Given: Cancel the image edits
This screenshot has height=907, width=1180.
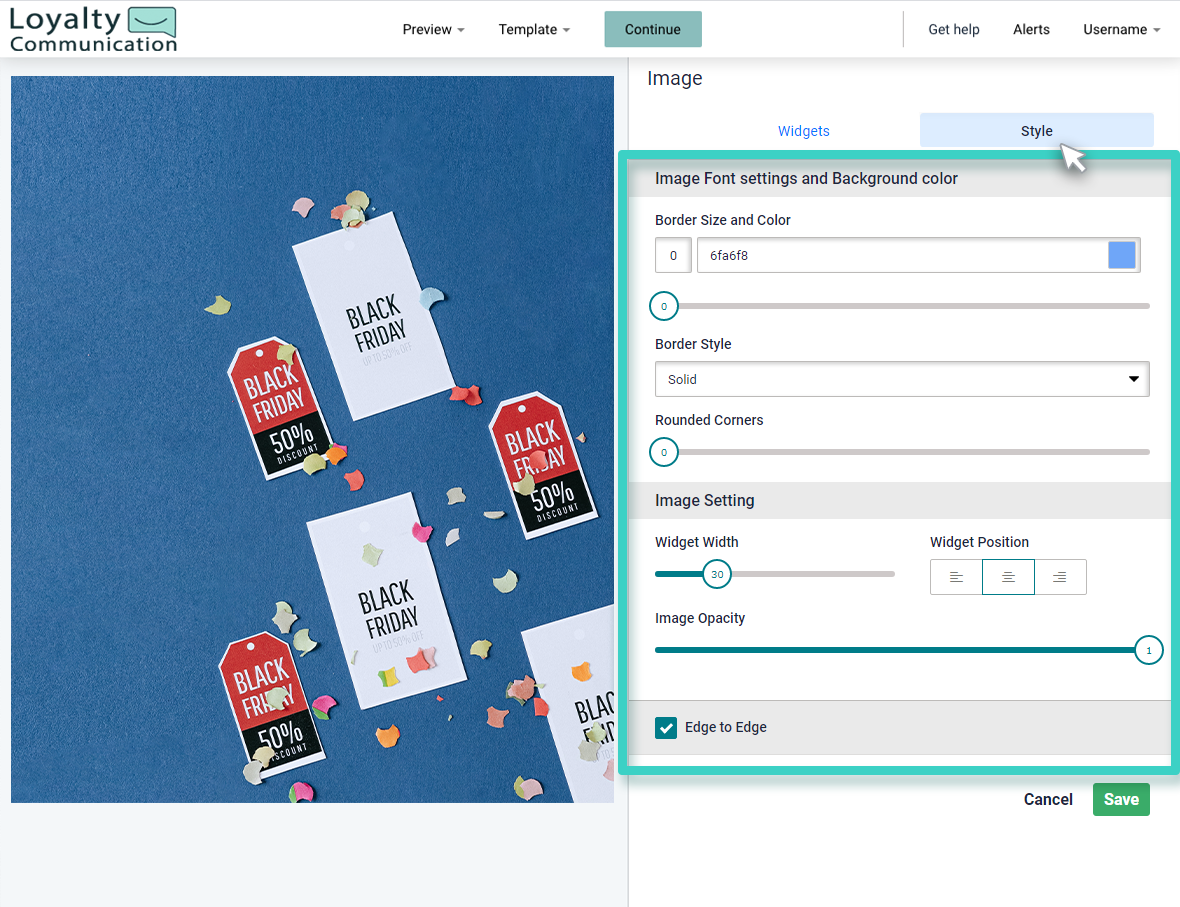Looking at the screenshot, I should coord(1048,799).
